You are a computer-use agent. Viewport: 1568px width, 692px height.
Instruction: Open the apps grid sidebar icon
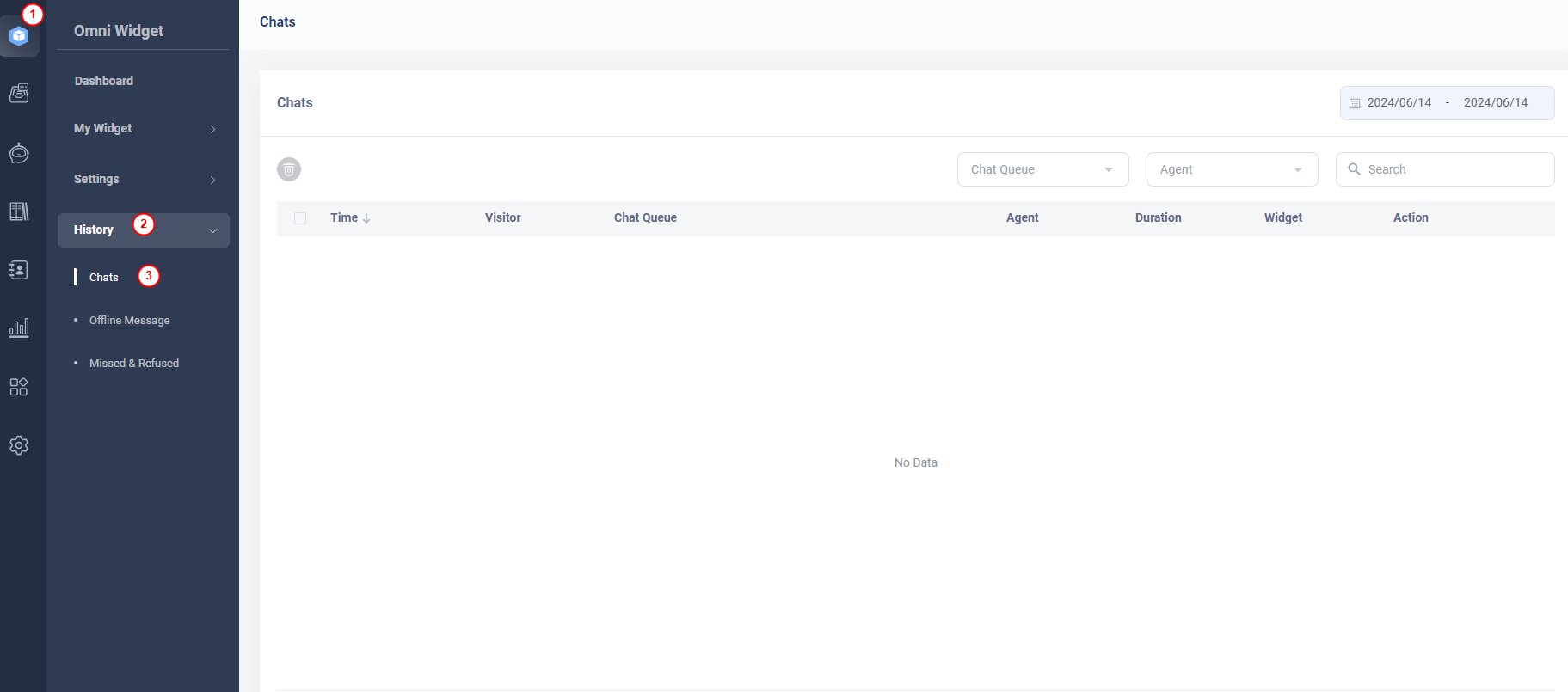(19, 387)
